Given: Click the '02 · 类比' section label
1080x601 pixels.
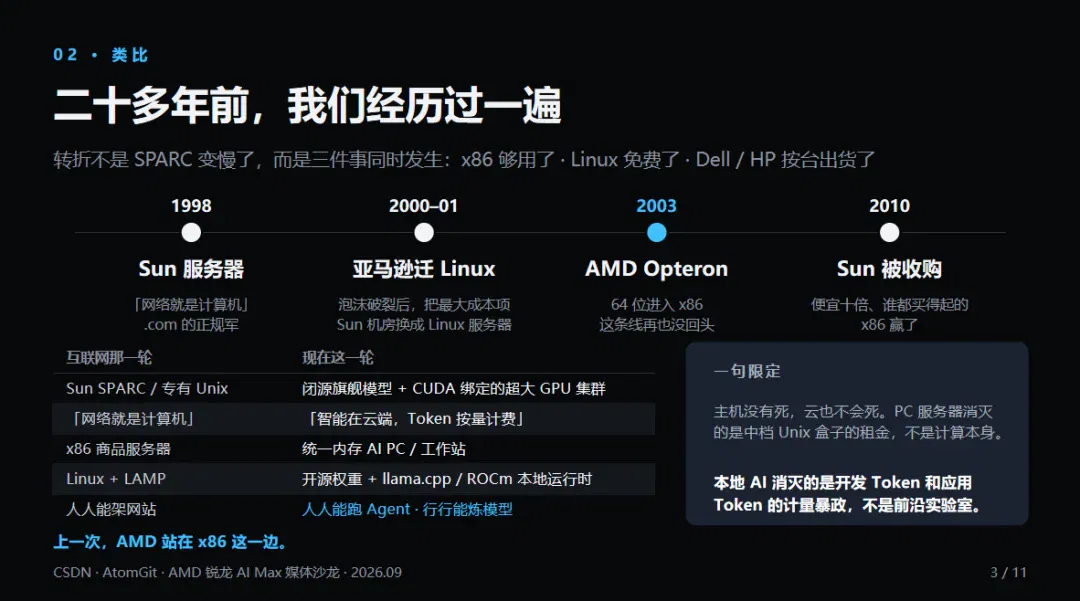Looking at the screenshot, I should pos(101,54).
